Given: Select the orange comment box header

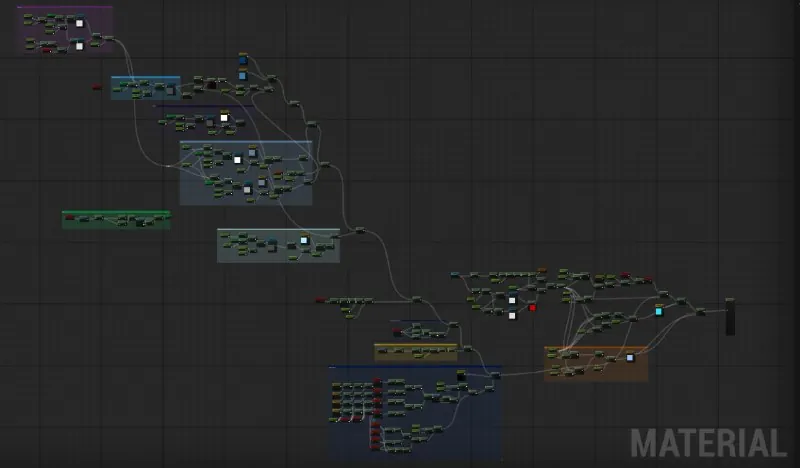Looking at the screenshot, I should click(596, 348).
